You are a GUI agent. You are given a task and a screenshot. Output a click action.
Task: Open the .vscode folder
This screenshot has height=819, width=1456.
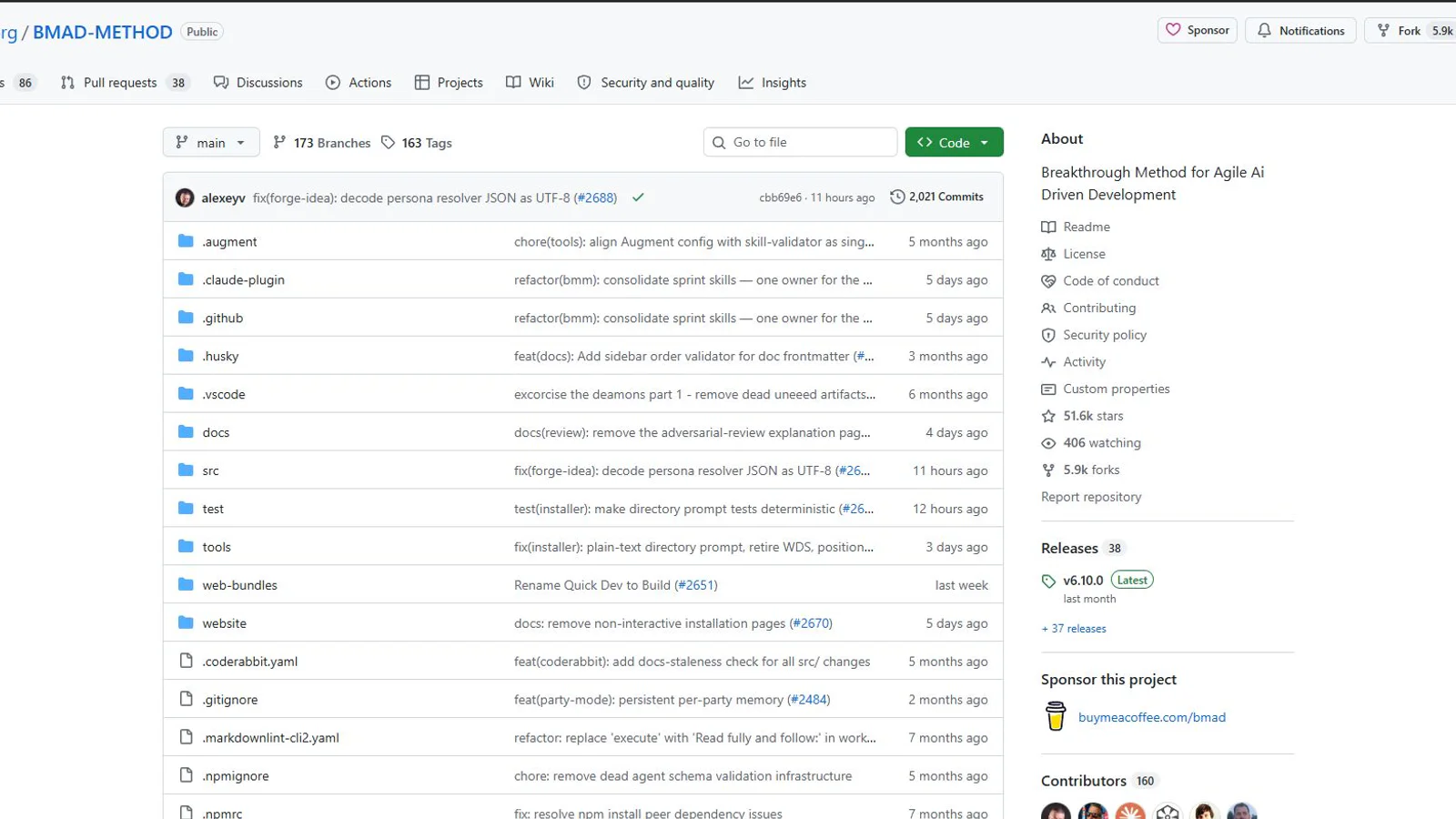[x=224, y=394]
